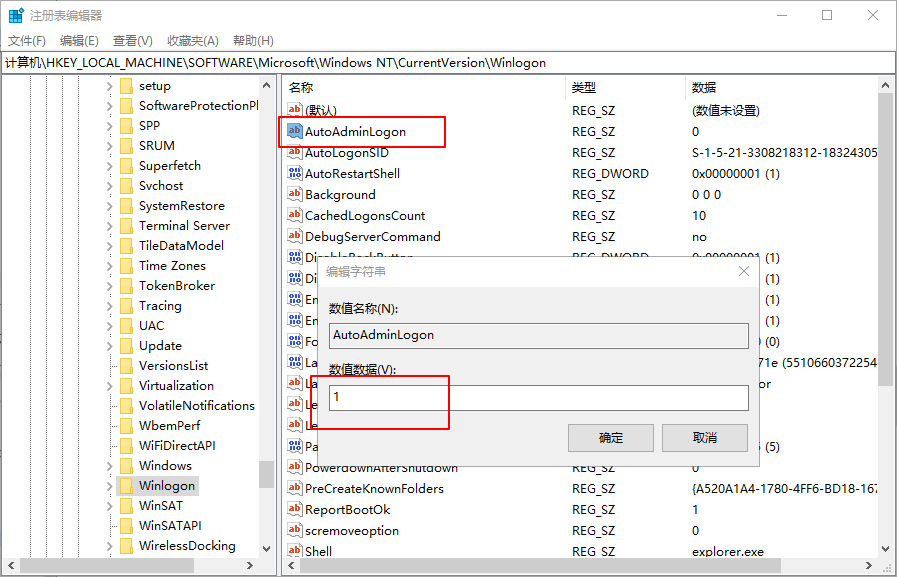The width and height of the screenshot is (897, 577).
Task: Click the ab icon next to (默认)
Action: 295,110
